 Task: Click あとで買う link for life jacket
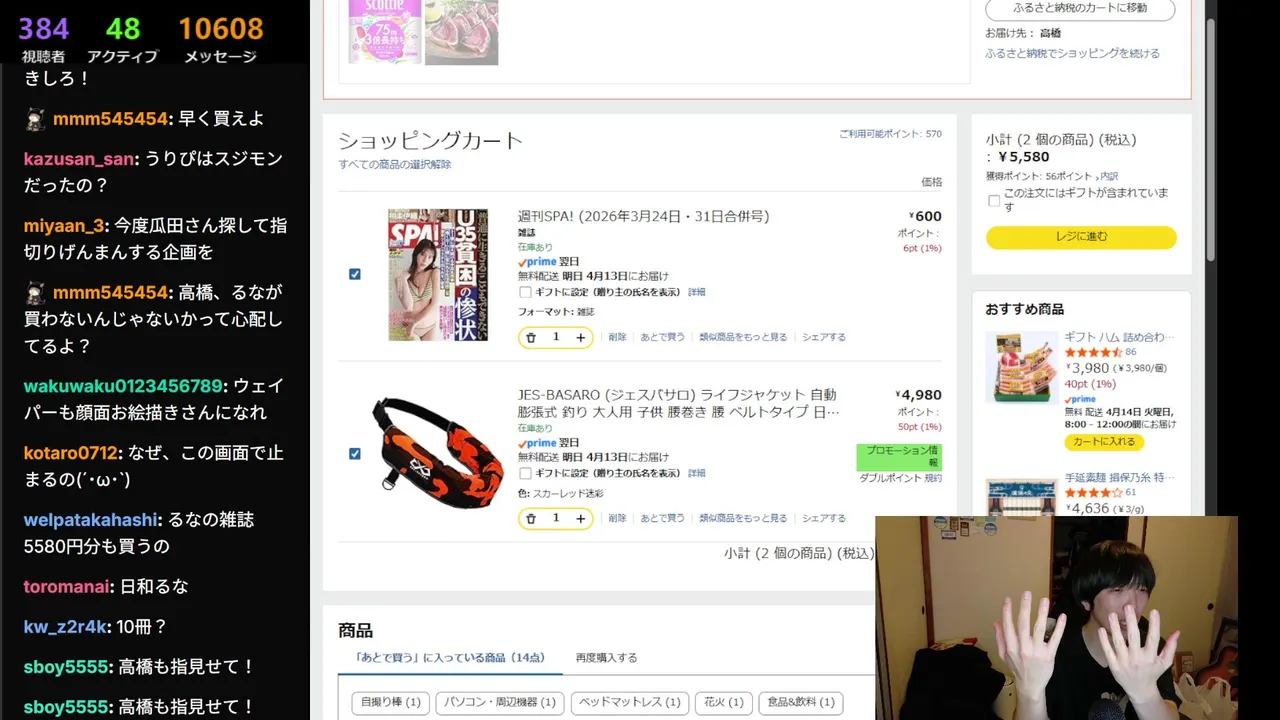[x=663, y=519]
